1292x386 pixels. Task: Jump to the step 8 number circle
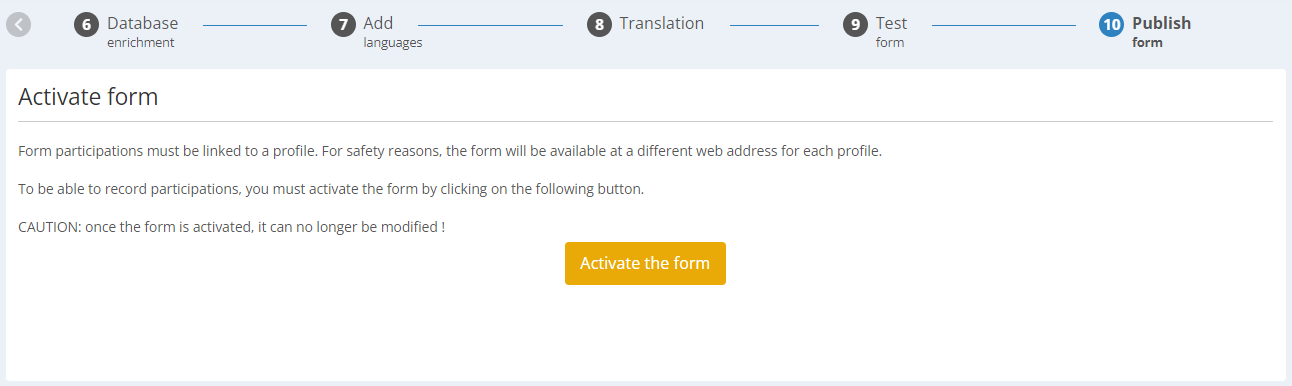tap(599, 24)
